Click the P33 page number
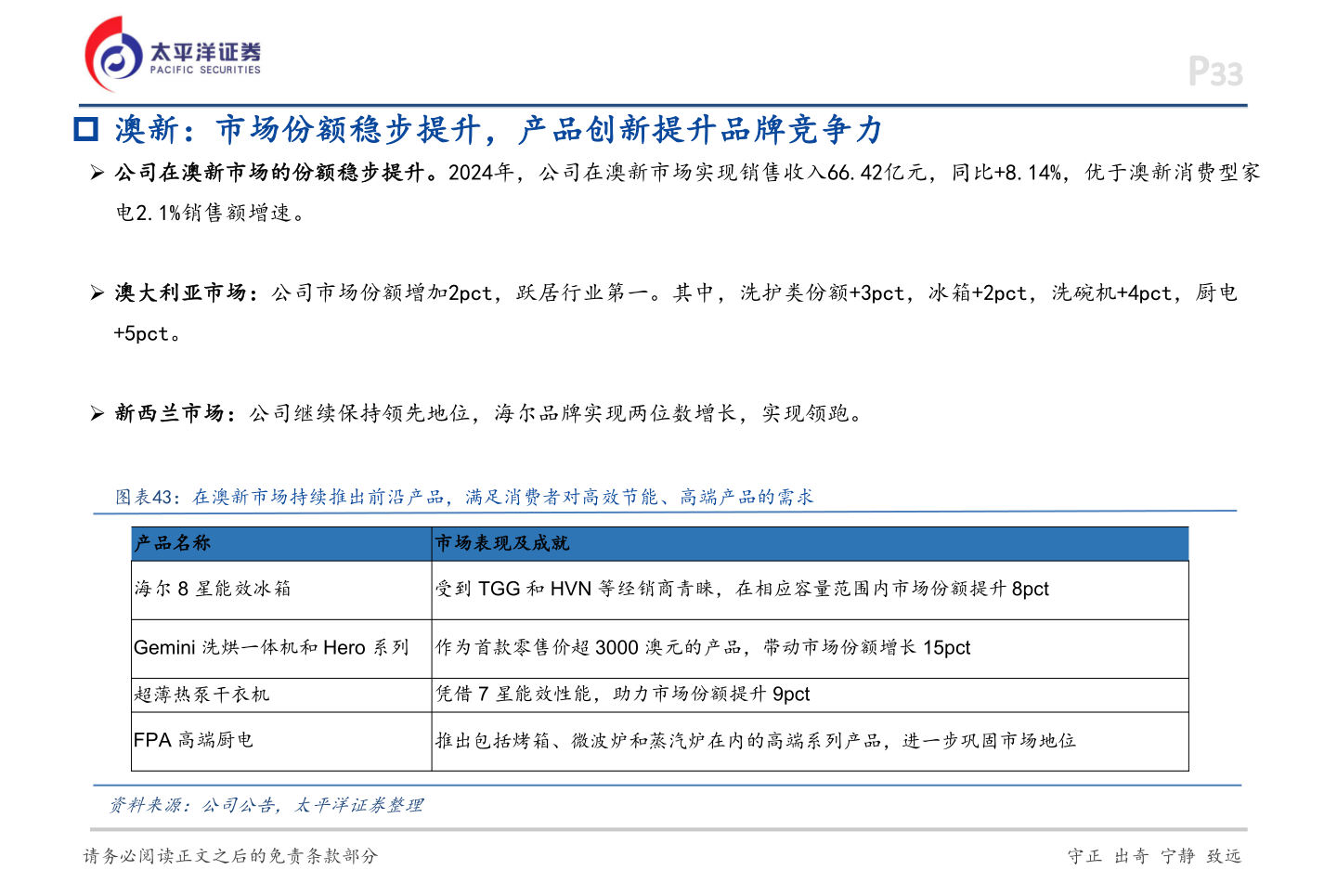The height and width of the screenshot is (896, 1337). pyautogui.click(x=1214, y=72)
